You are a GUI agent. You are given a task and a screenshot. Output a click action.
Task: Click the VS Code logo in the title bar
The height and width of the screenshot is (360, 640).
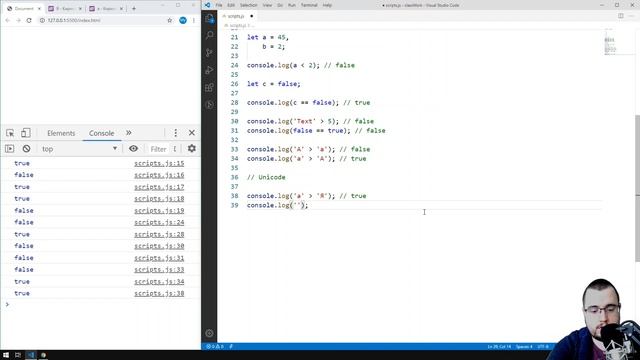pos(207,5)
